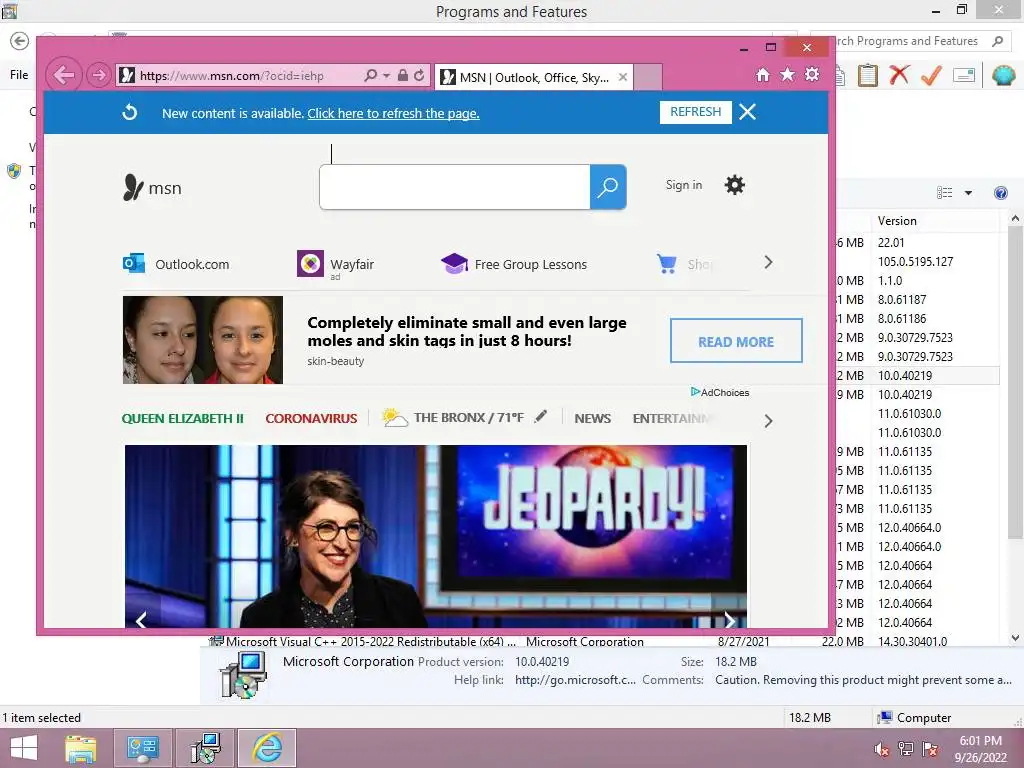Click the muted volume tray icon

pyautogui.click(x=882, y=749)
